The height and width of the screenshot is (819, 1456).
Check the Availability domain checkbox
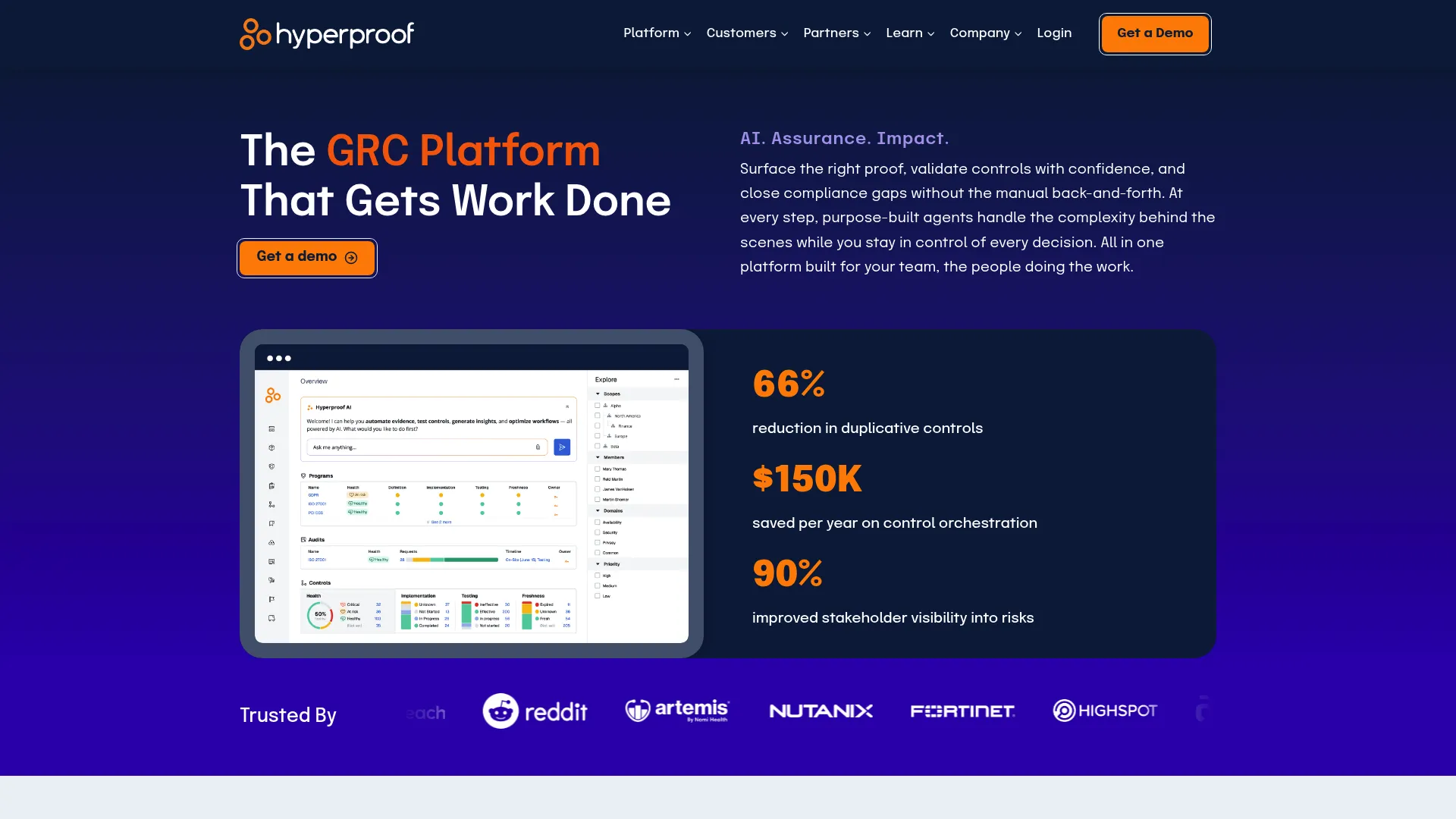click(x=598, y=522)
